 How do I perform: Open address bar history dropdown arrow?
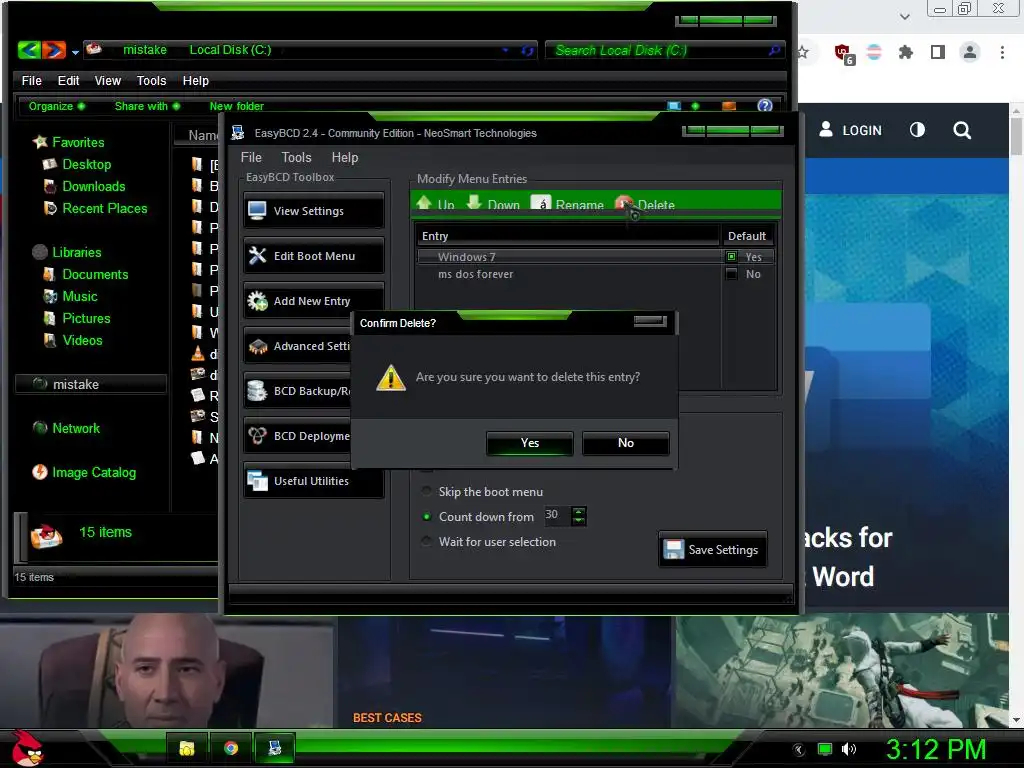coord(505,50)
